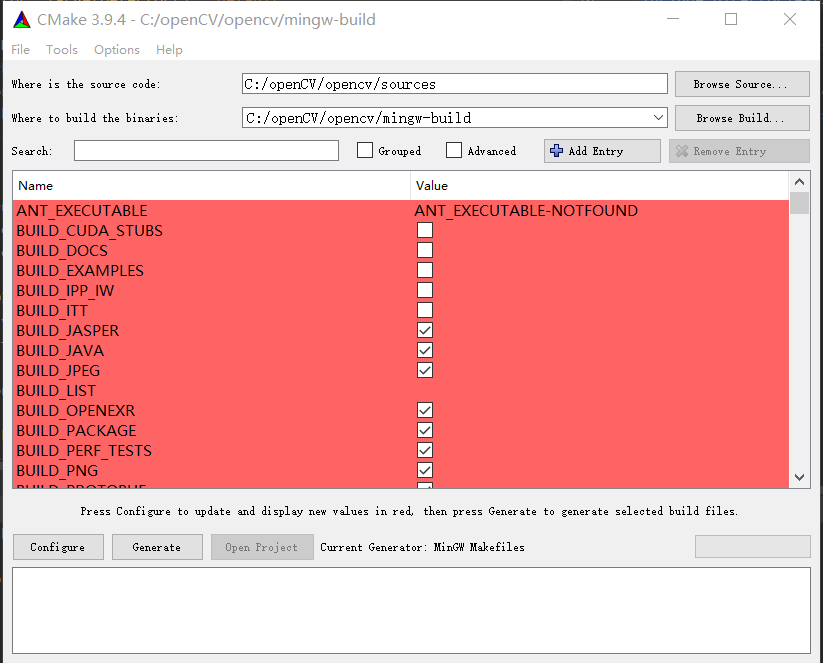Open the Tools menu

(62, 50)
